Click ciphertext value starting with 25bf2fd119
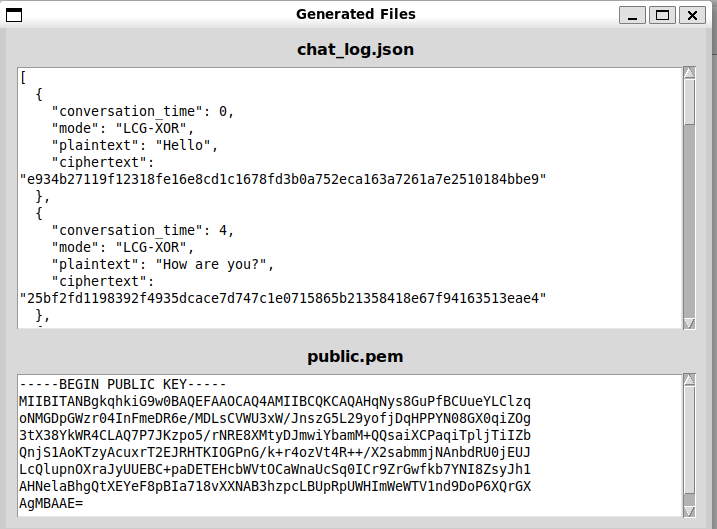This screenshot has height=529, width=717. coord(283,299)
